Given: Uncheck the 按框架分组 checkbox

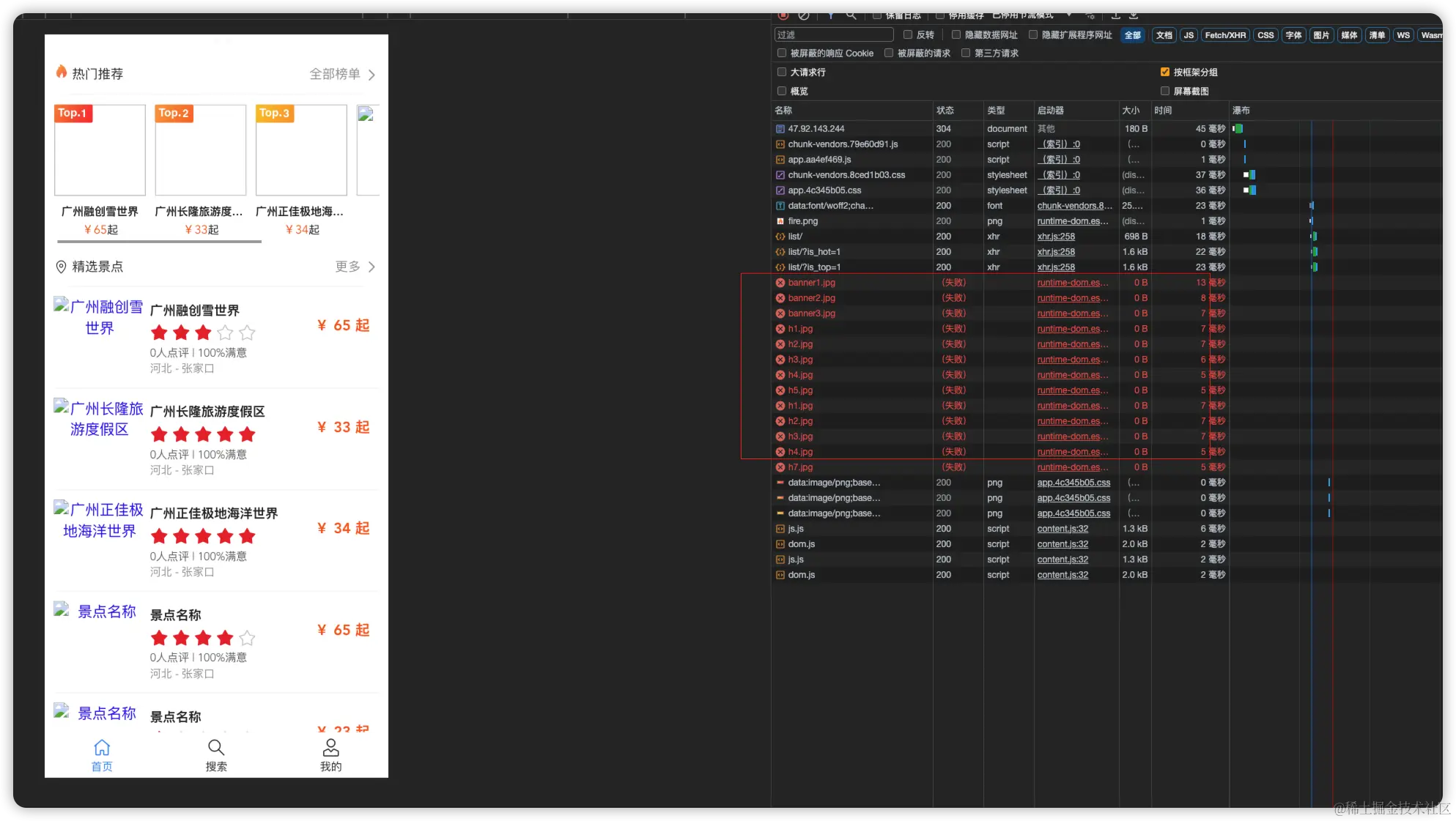Looking at the screenshot, I should coord(1165,72).
